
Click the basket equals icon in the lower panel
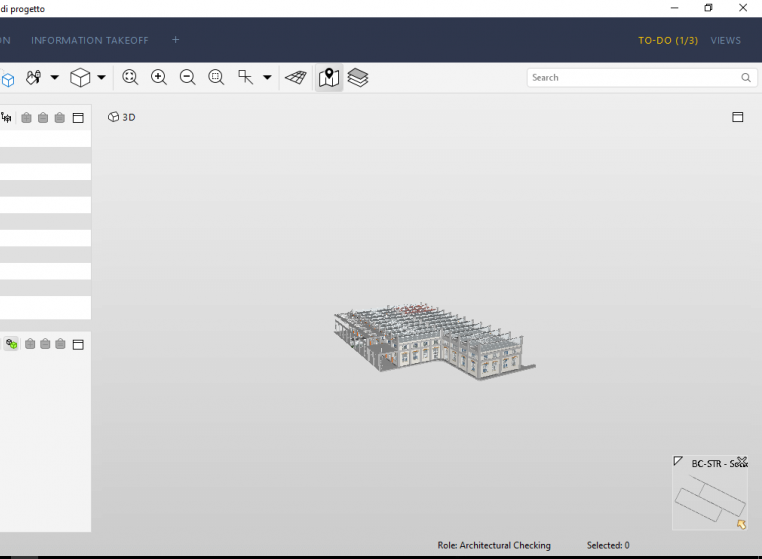click(60, 344)
